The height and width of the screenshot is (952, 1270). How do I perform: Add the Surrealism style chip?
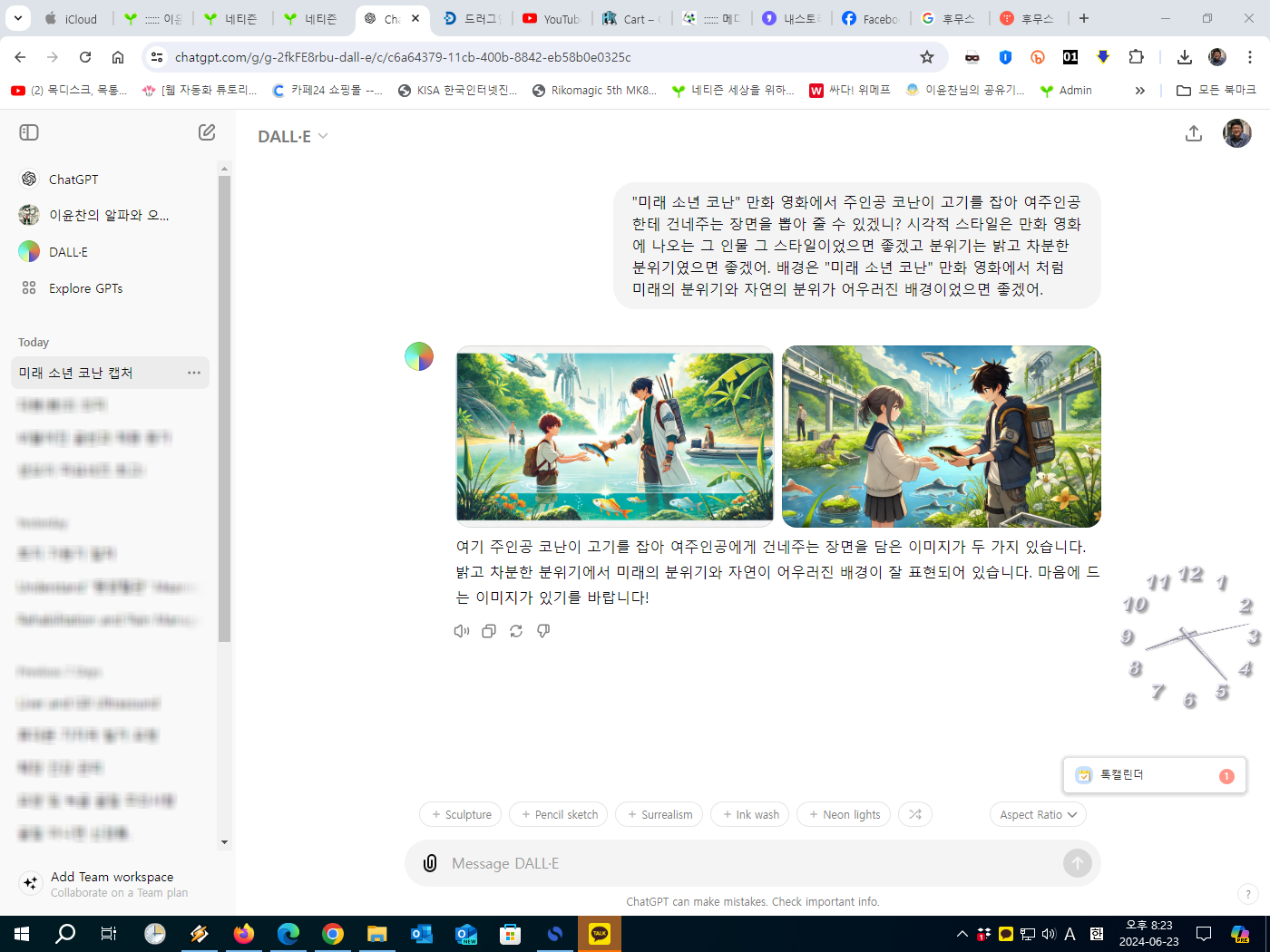point(659,814)
